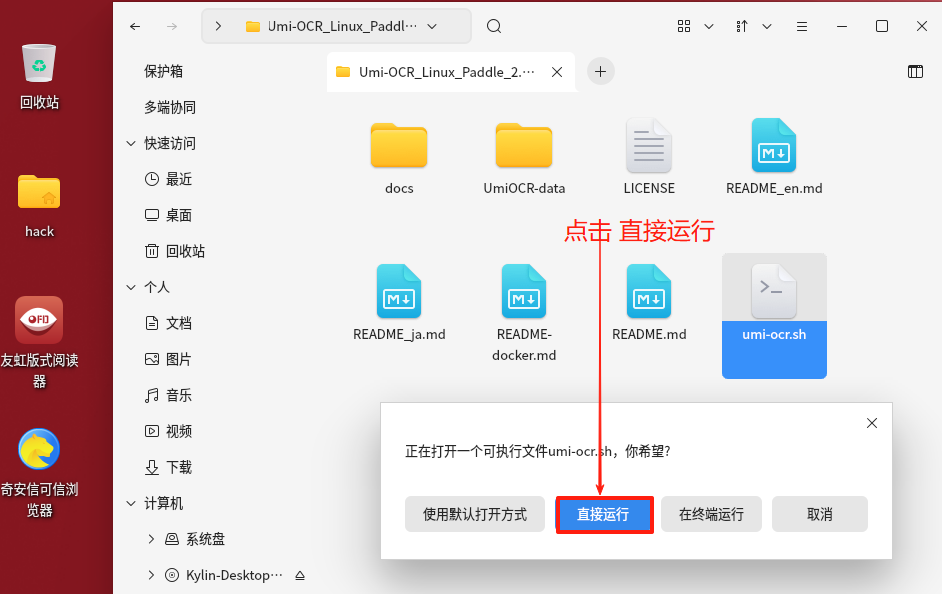The height and width of the screenshot is (594, 942).
Task: Open the hamburger menu
Action: (x=801, y=26)
